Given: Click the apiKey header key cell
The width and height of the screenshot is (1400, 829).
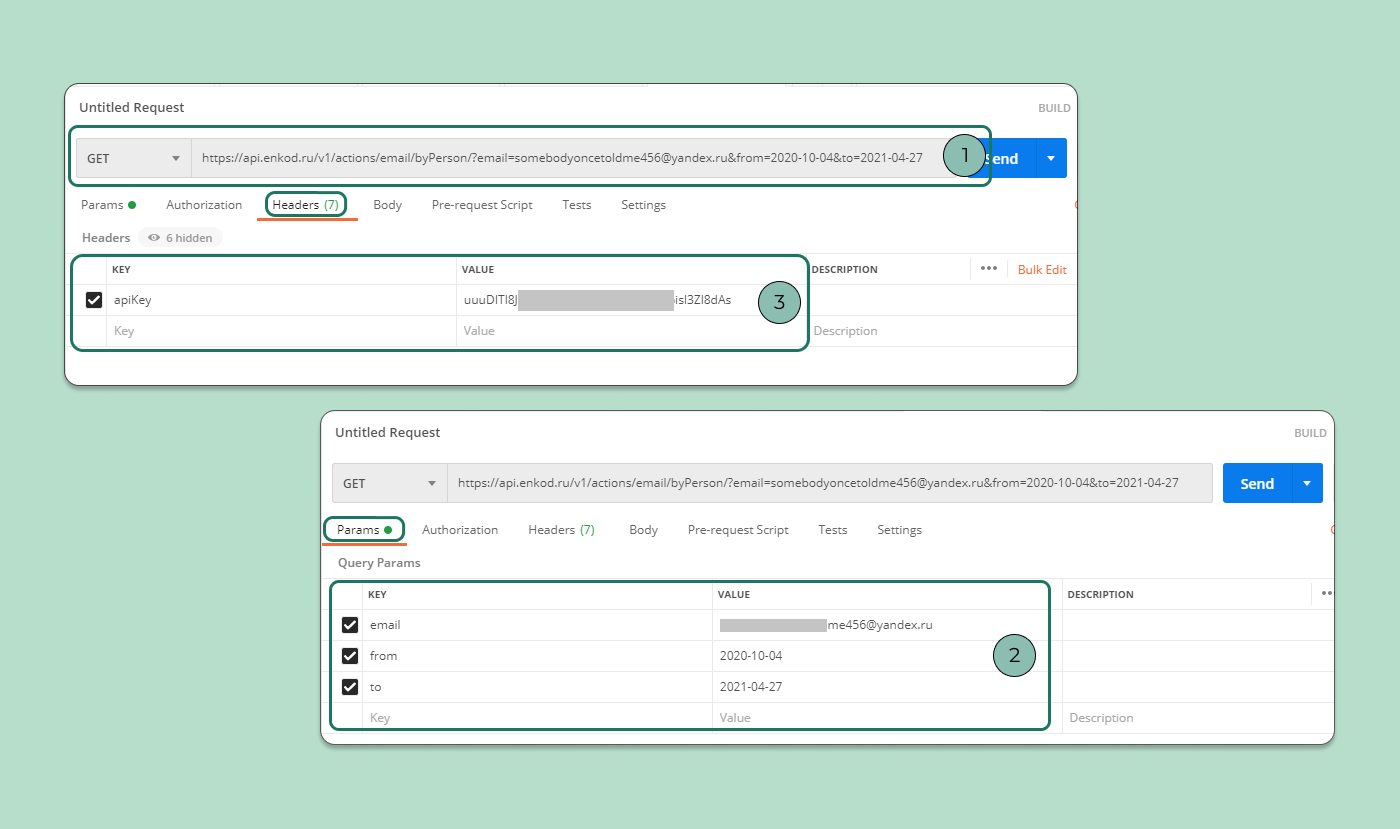Looking at the screenshot, I should pos(281,300).
